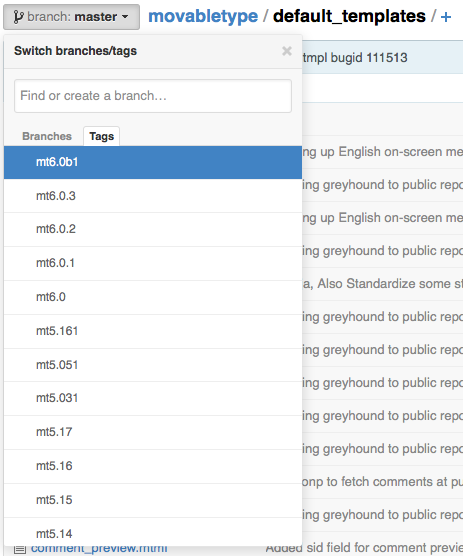Image resolution: width=463 pixels, height=556 pixels.
Task: Open the 'fetch comments at' commit message
Action: (383, 482)
